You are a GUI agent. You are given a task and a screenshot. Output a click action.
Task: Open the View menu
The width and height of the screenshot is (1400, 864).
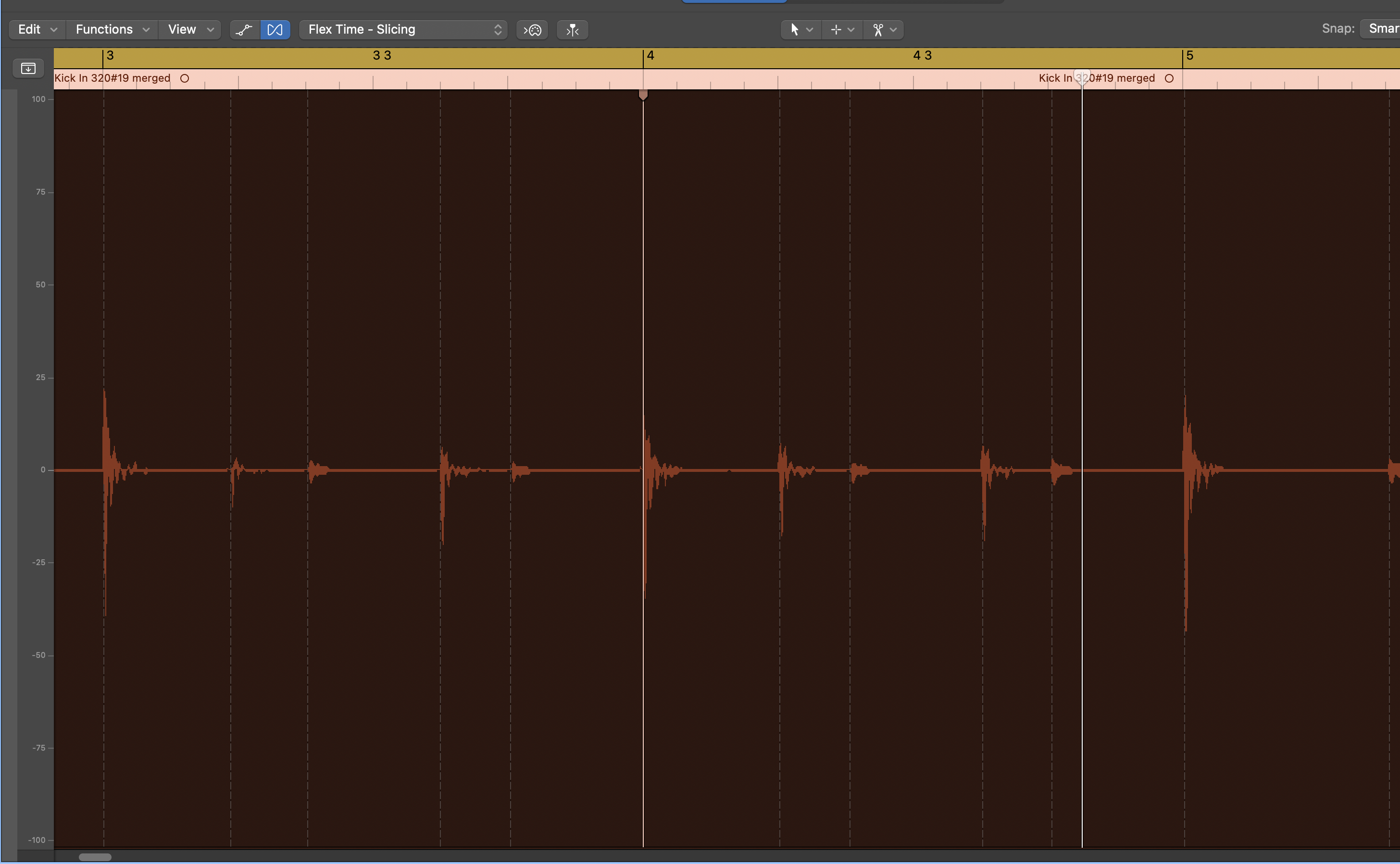[190, 30]
